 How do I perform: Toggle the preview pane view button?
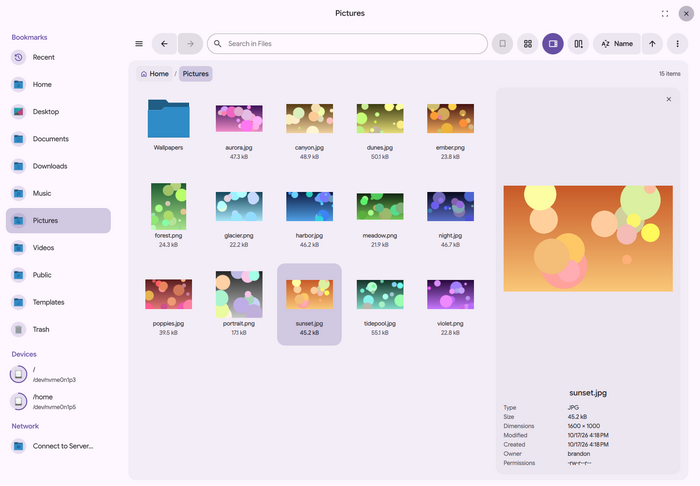click(553, 44)
